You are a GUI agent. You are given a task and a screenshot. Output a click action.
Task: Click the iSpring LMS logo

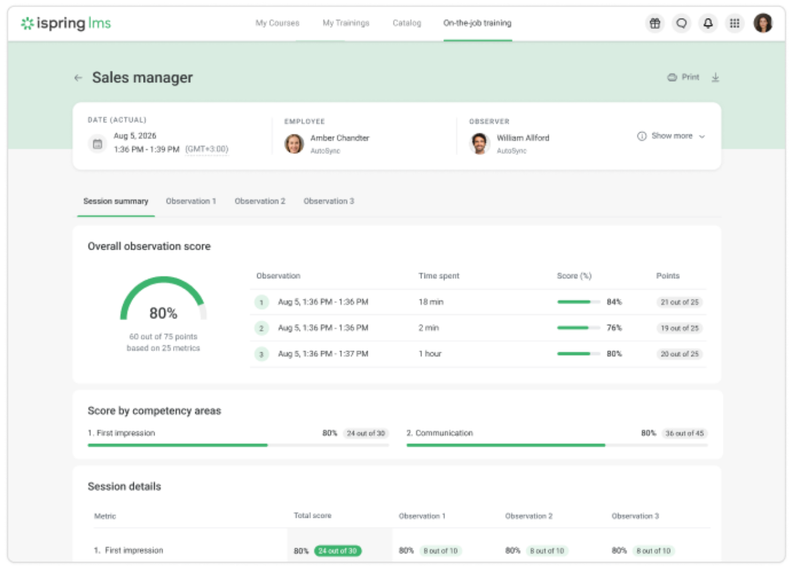[x=66, y=23]
